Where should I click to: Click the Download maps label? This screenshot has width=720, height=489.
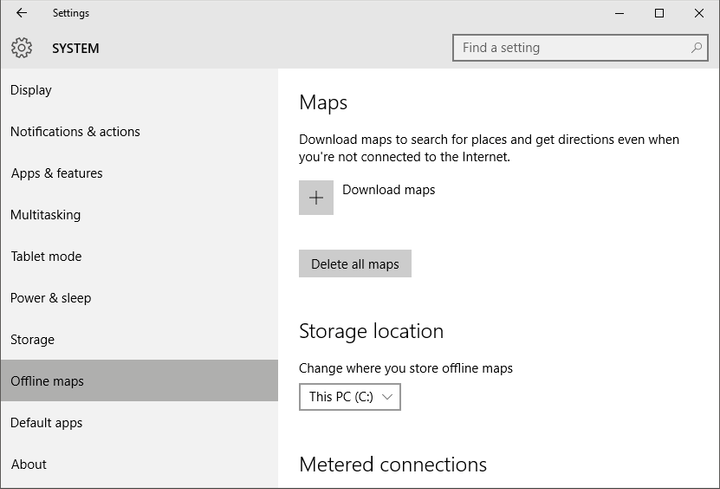tap(388, 190)
